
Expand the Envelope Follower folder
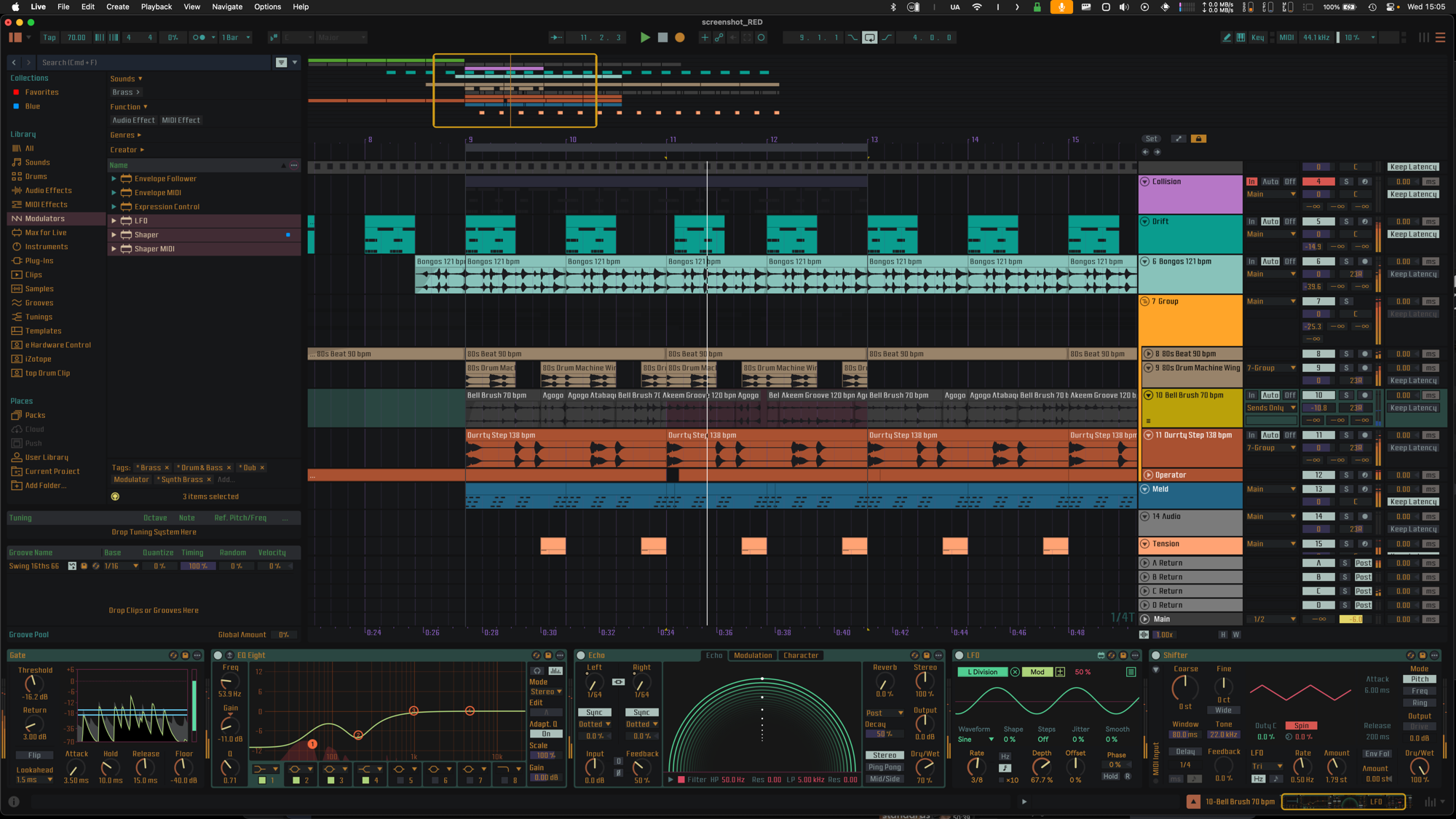pyautogui.click(x=114, y=179)
